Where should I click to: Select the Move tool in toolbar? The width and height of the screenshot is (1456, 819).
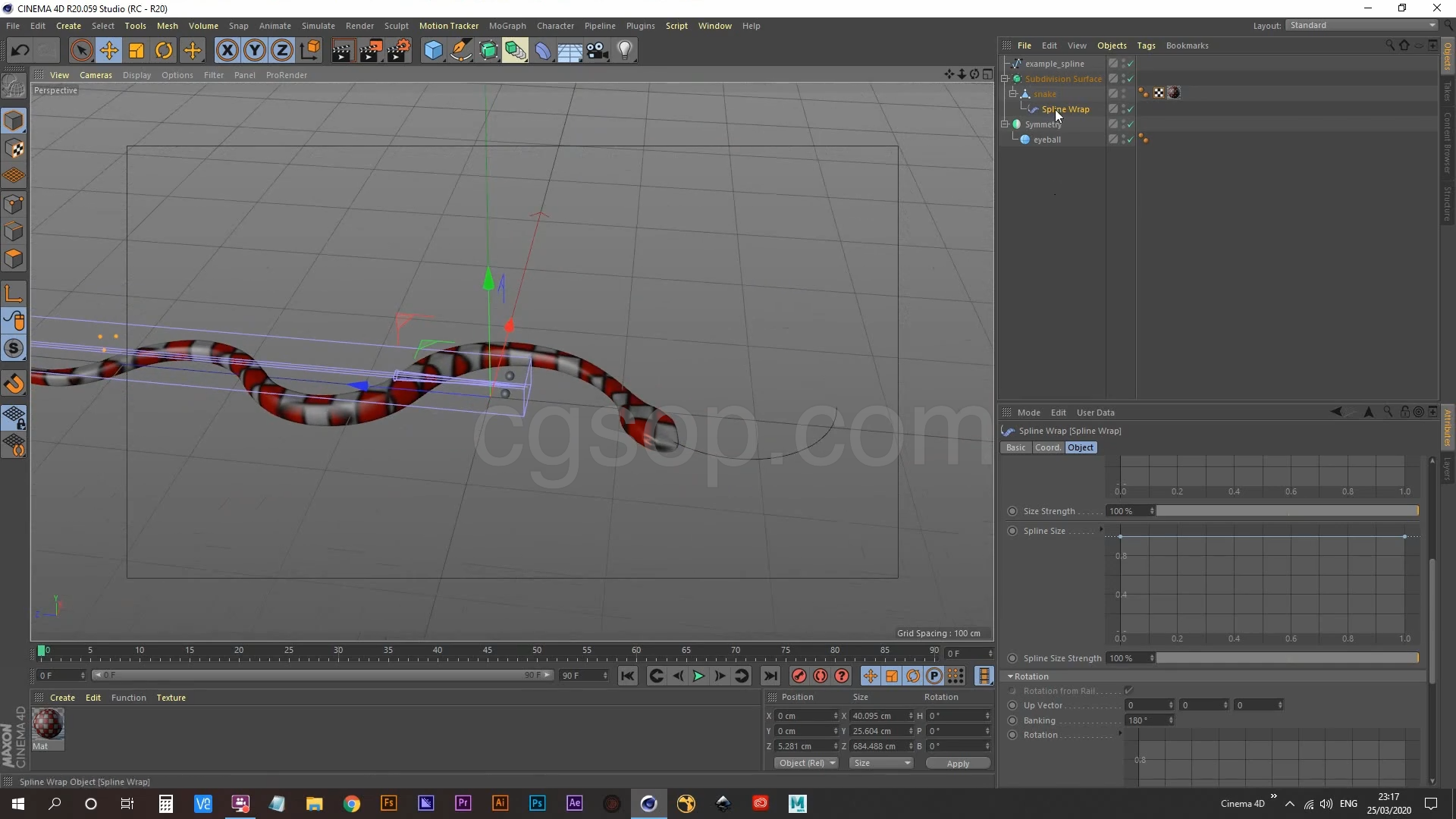point(108,51)
